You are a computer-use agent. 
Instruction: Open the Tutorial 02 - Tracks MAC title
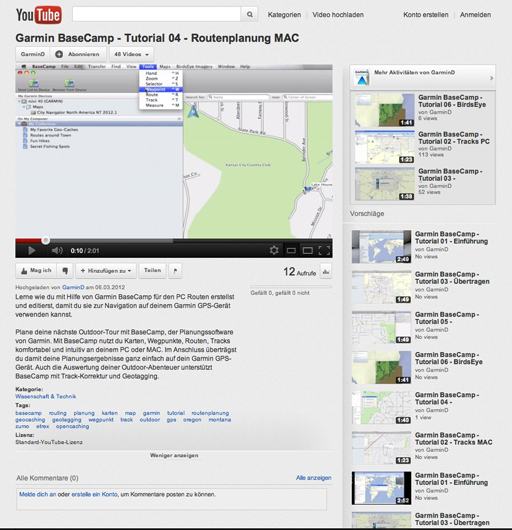click(x=454, y=439)
